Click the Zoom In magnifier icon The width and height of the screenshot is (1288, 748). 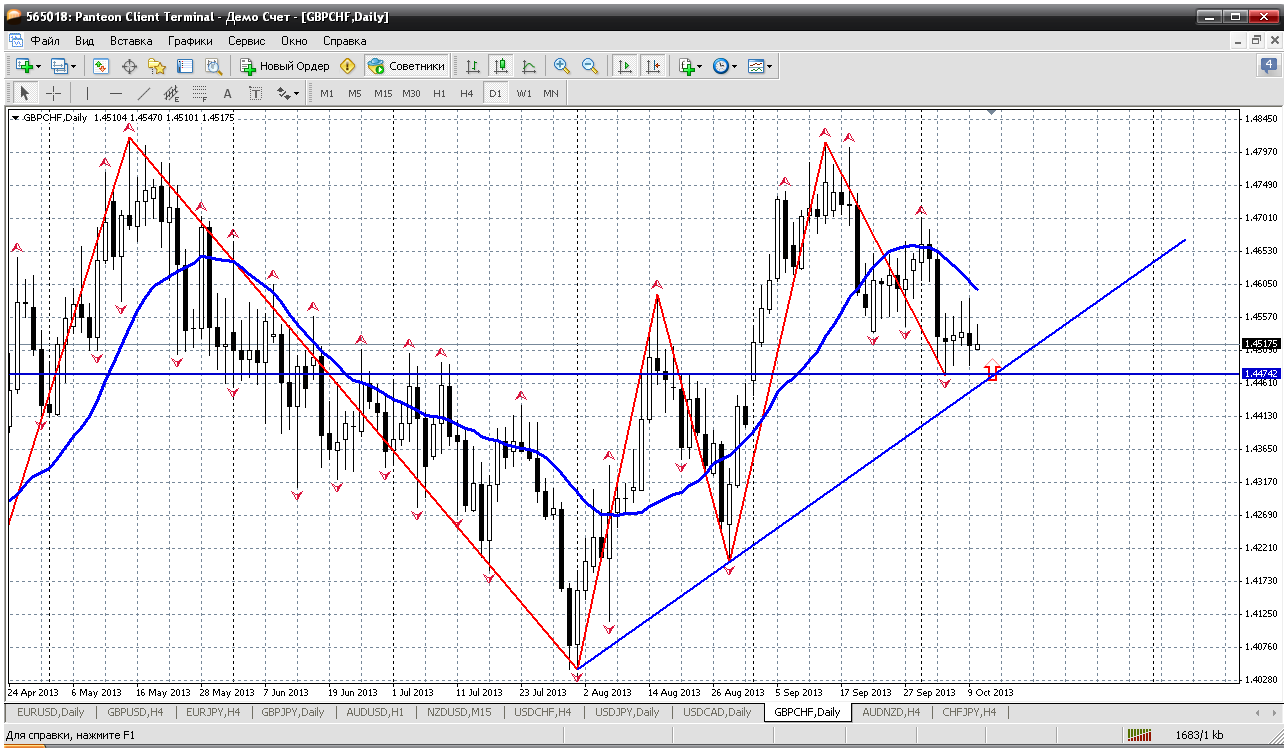coord(562,66)
